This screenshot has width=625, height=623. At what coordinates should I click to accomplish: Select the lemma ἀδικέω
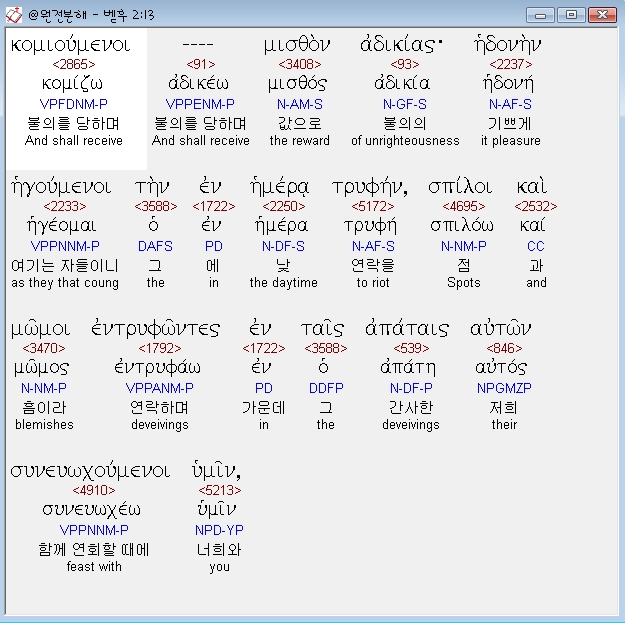[x=199, y=84]
